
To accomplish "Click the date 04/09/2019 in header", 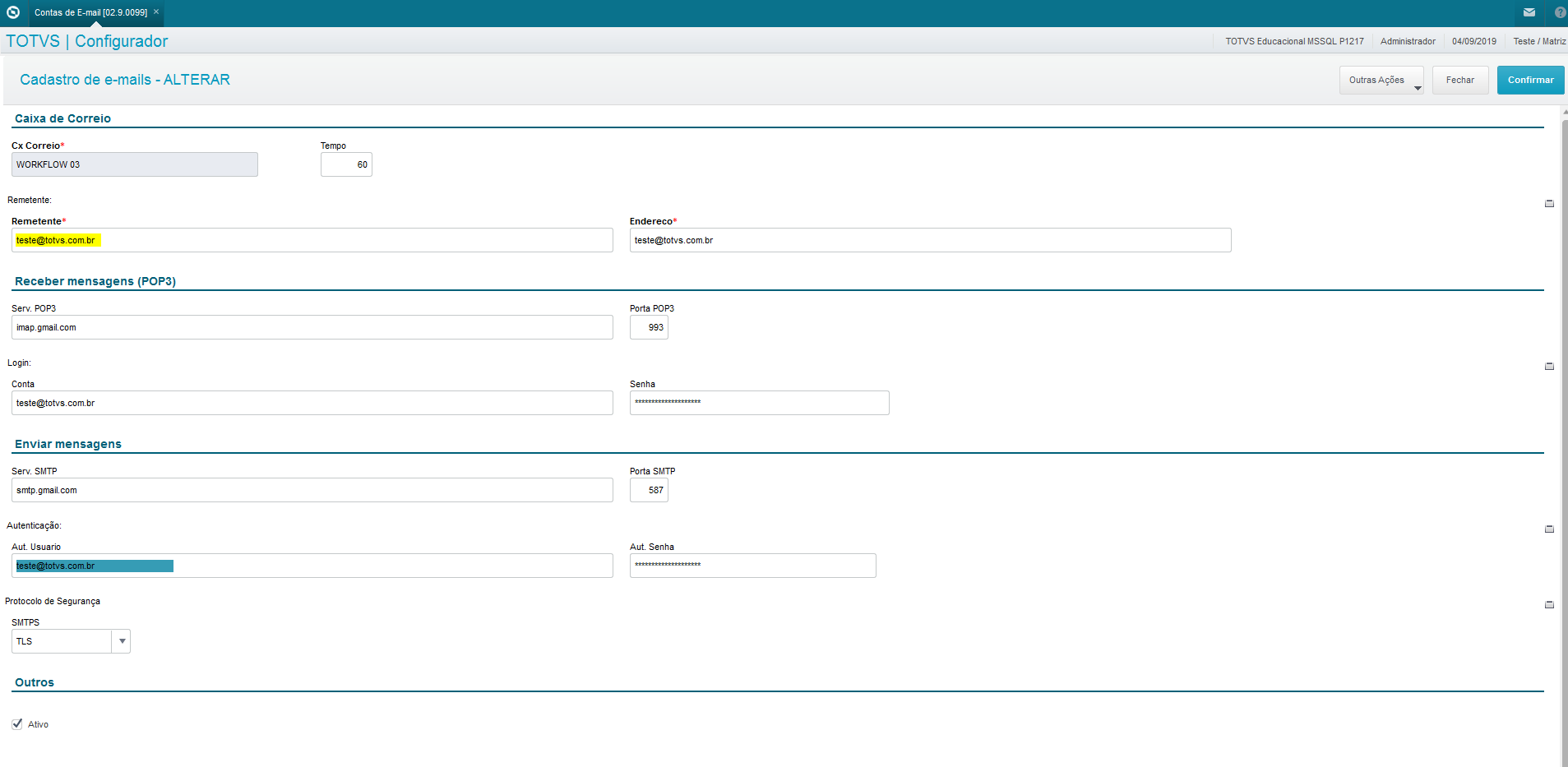I will pos(1474,41).
